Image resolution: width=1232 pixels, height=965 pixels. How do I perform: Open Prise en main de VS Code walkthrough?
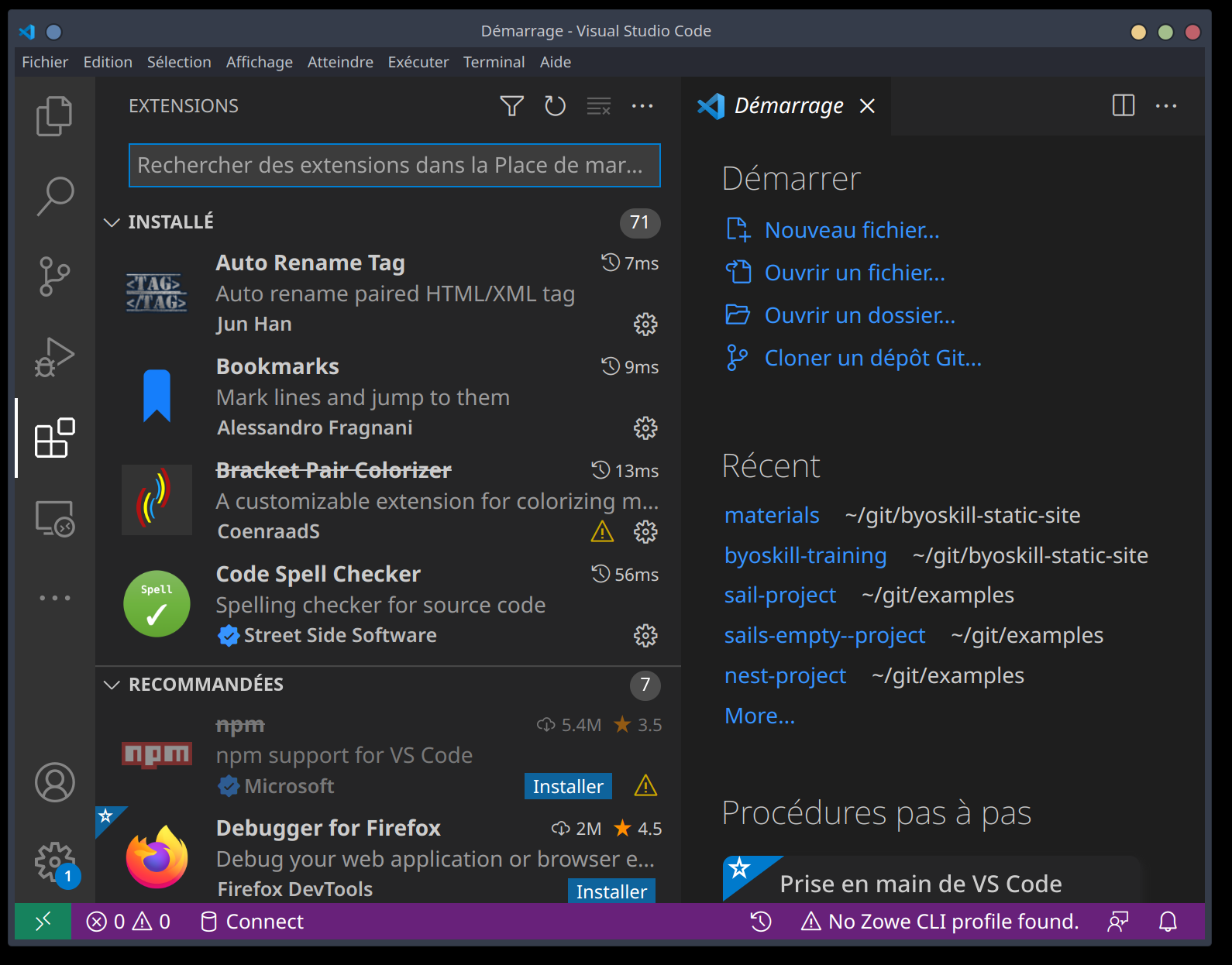(x=932, y=880)
